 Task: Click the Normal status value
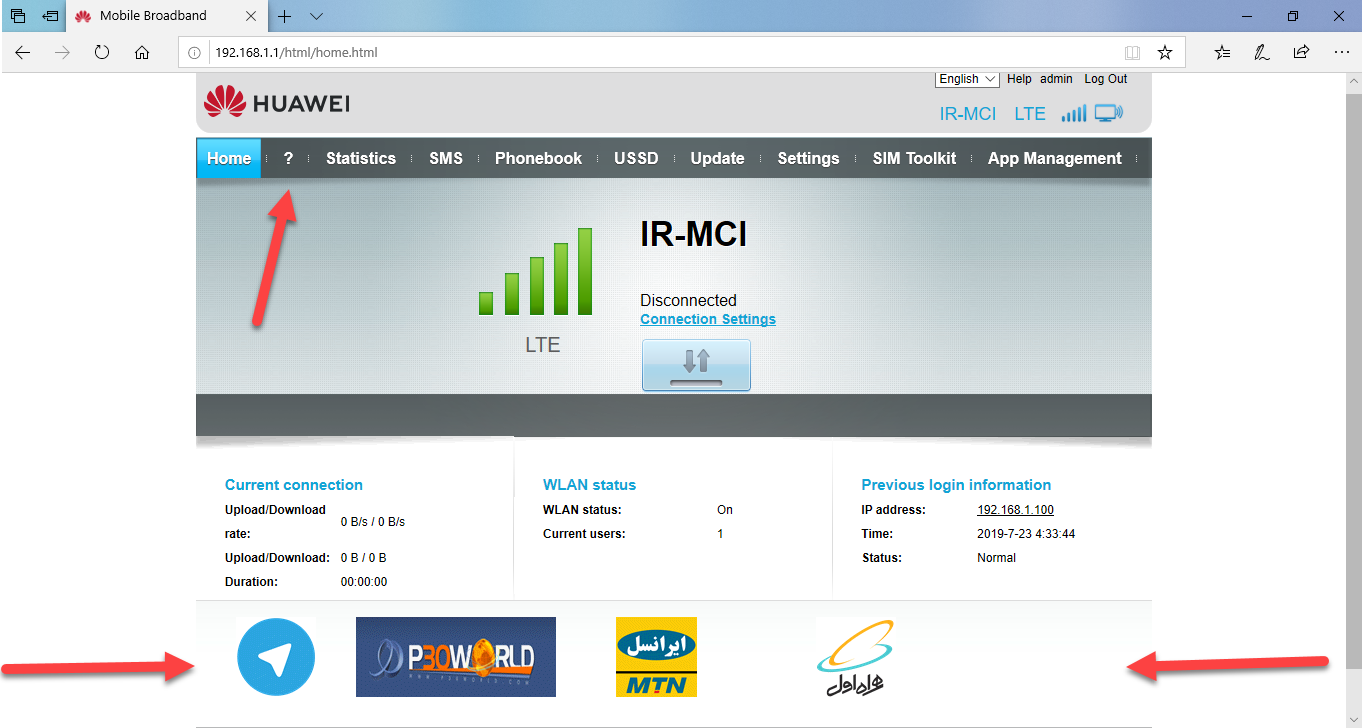click(x=996, y=558)
